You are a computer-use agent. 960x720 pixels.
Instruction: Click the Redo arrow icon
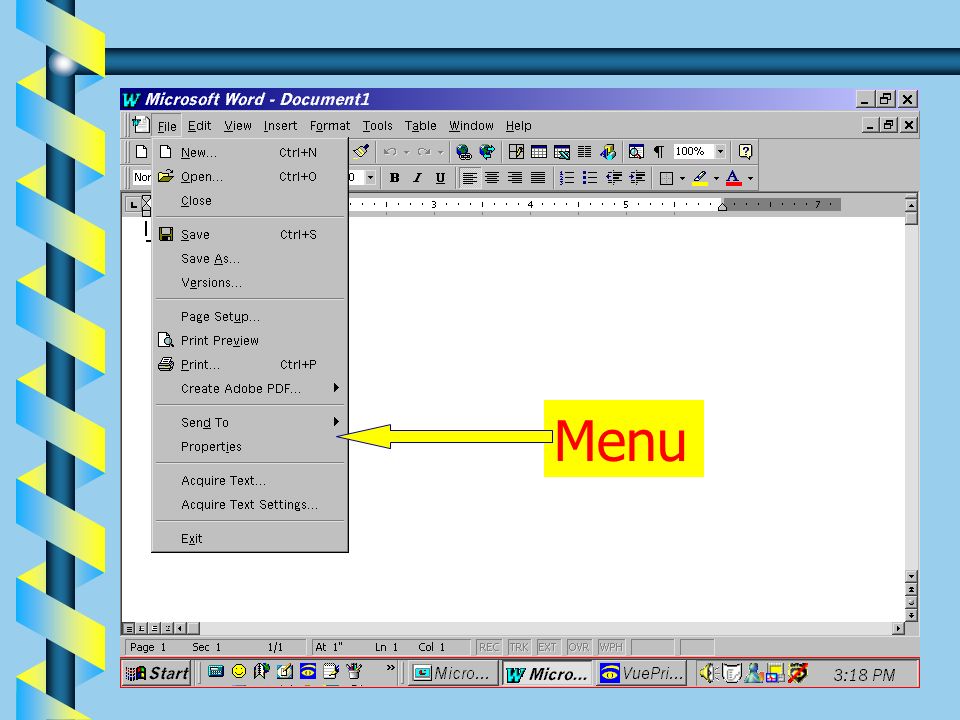click(424, 152)
